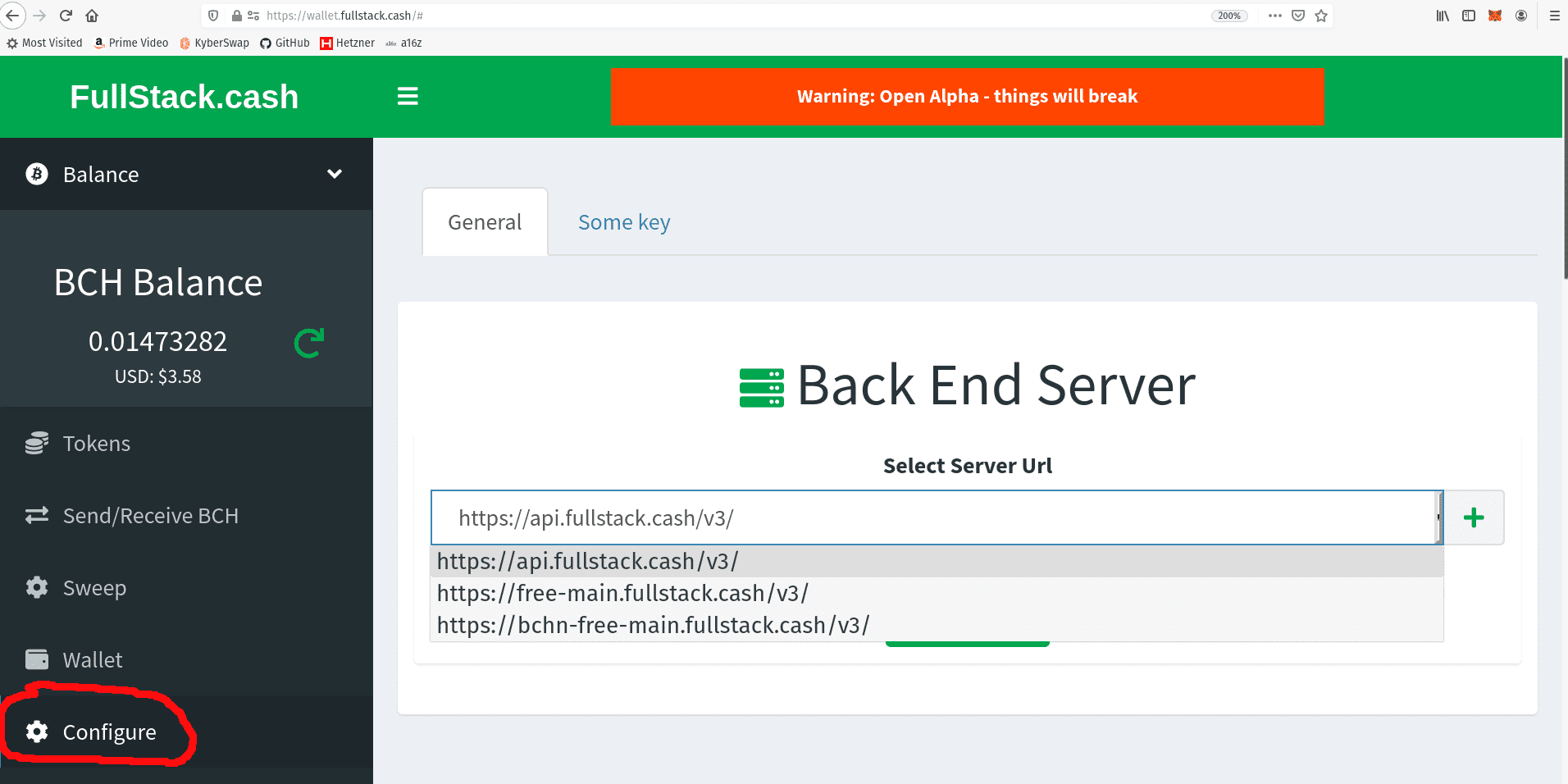Open the GitHub bookmark

point(285,43)
